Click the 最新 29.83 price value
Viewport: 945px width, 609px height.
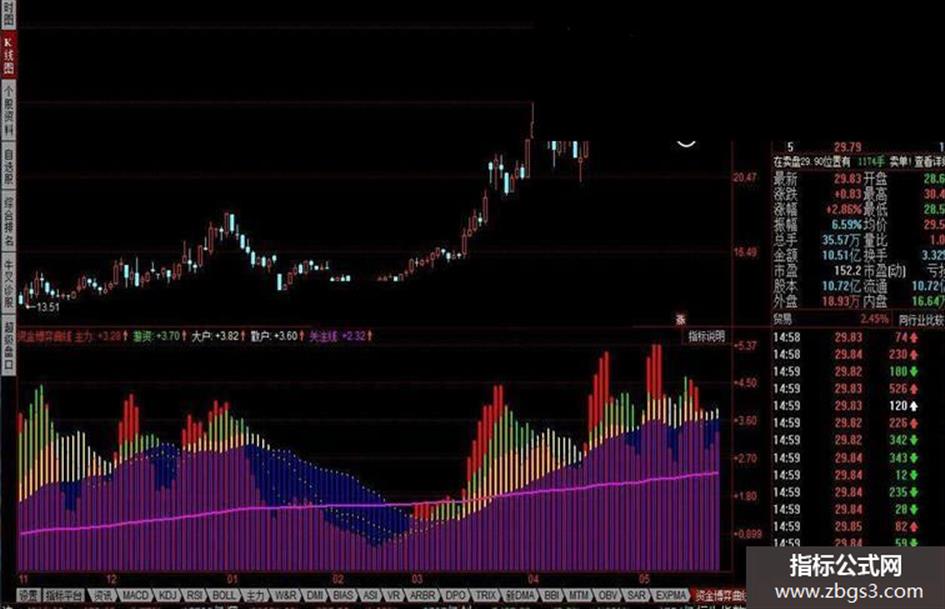point(847,179)
